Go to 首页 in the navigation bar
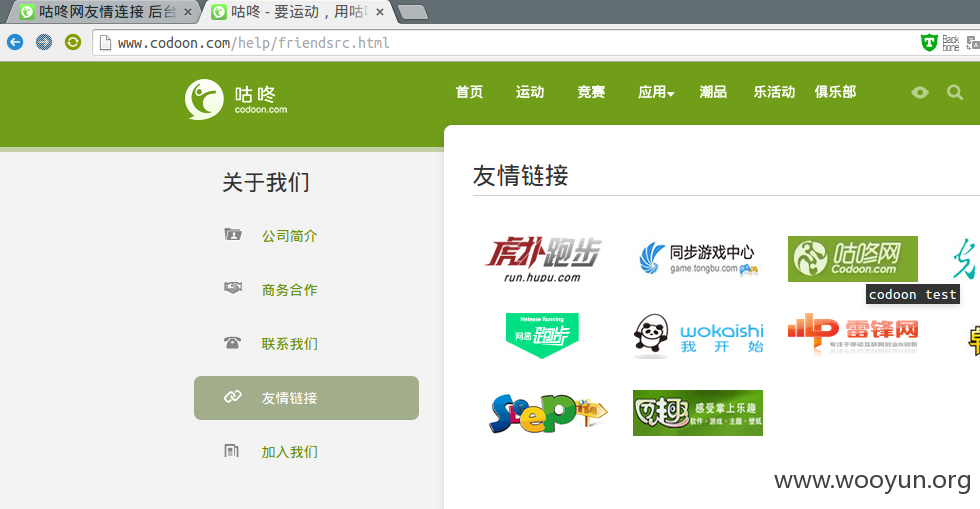The image size is (980, 509). (469, 92)
